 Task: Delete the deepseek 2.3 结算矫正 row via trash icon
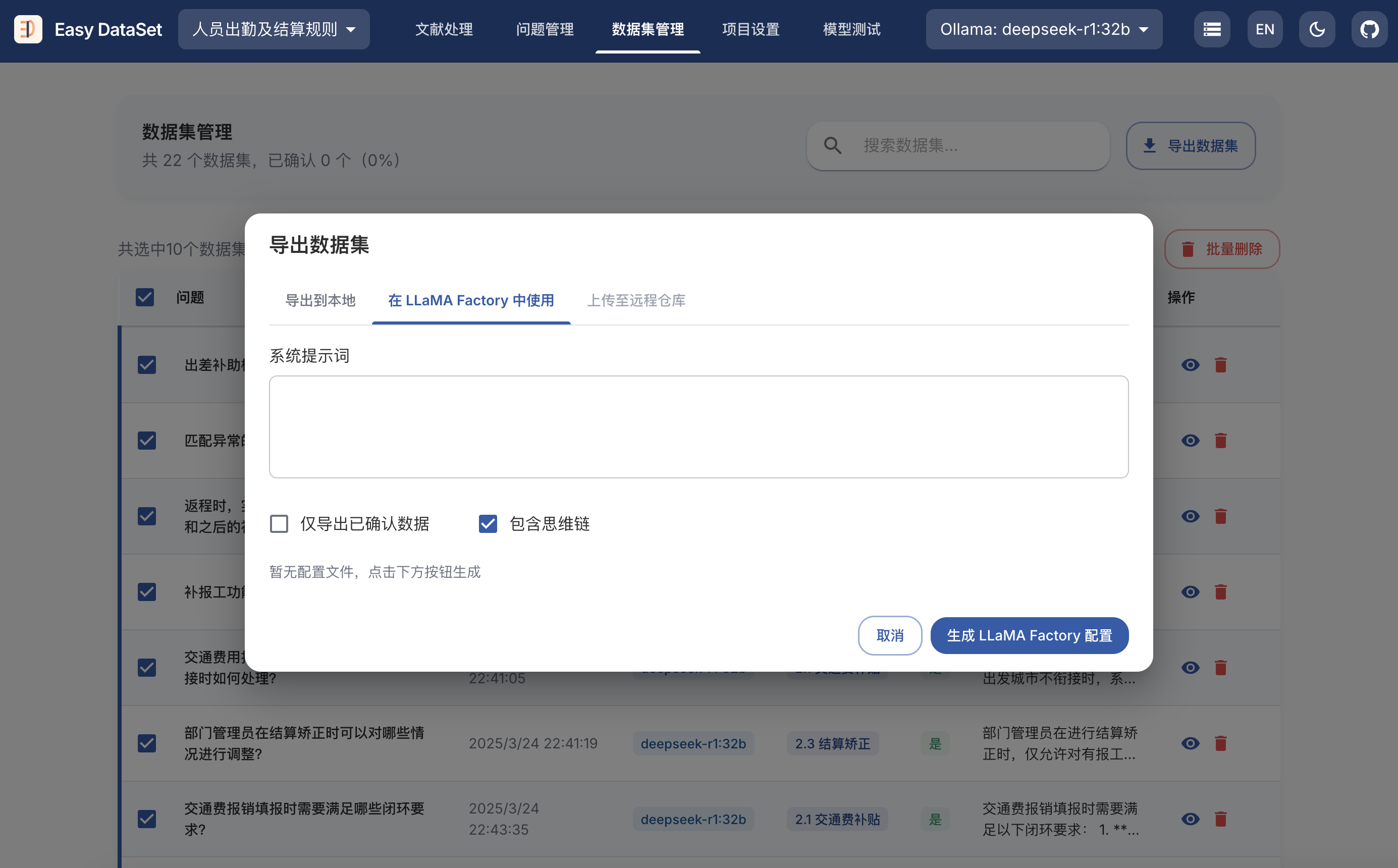1220,743
